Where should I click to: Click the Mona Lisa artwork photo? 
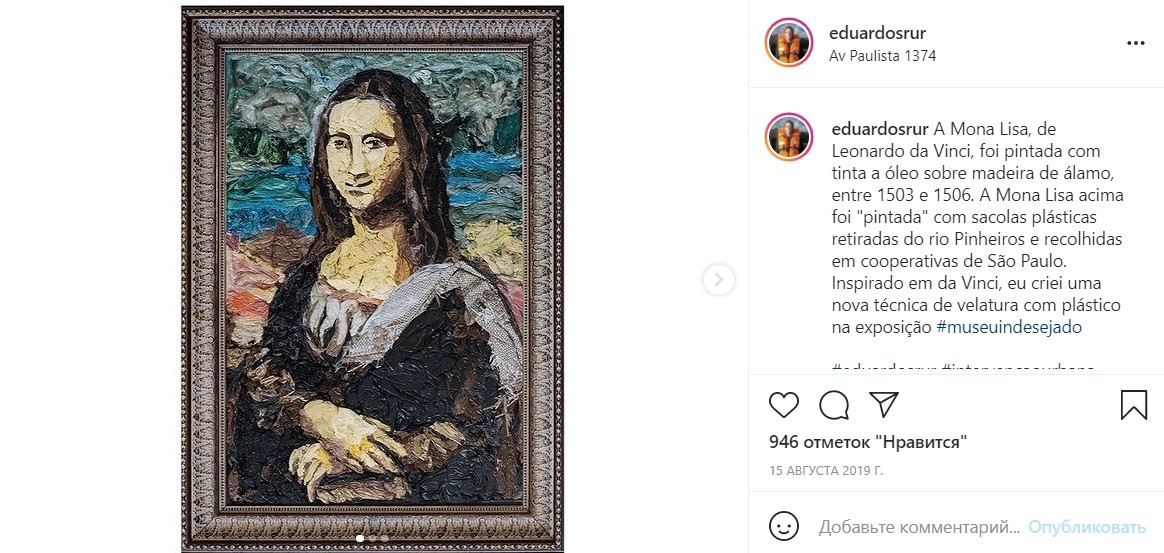click(373, 270)
